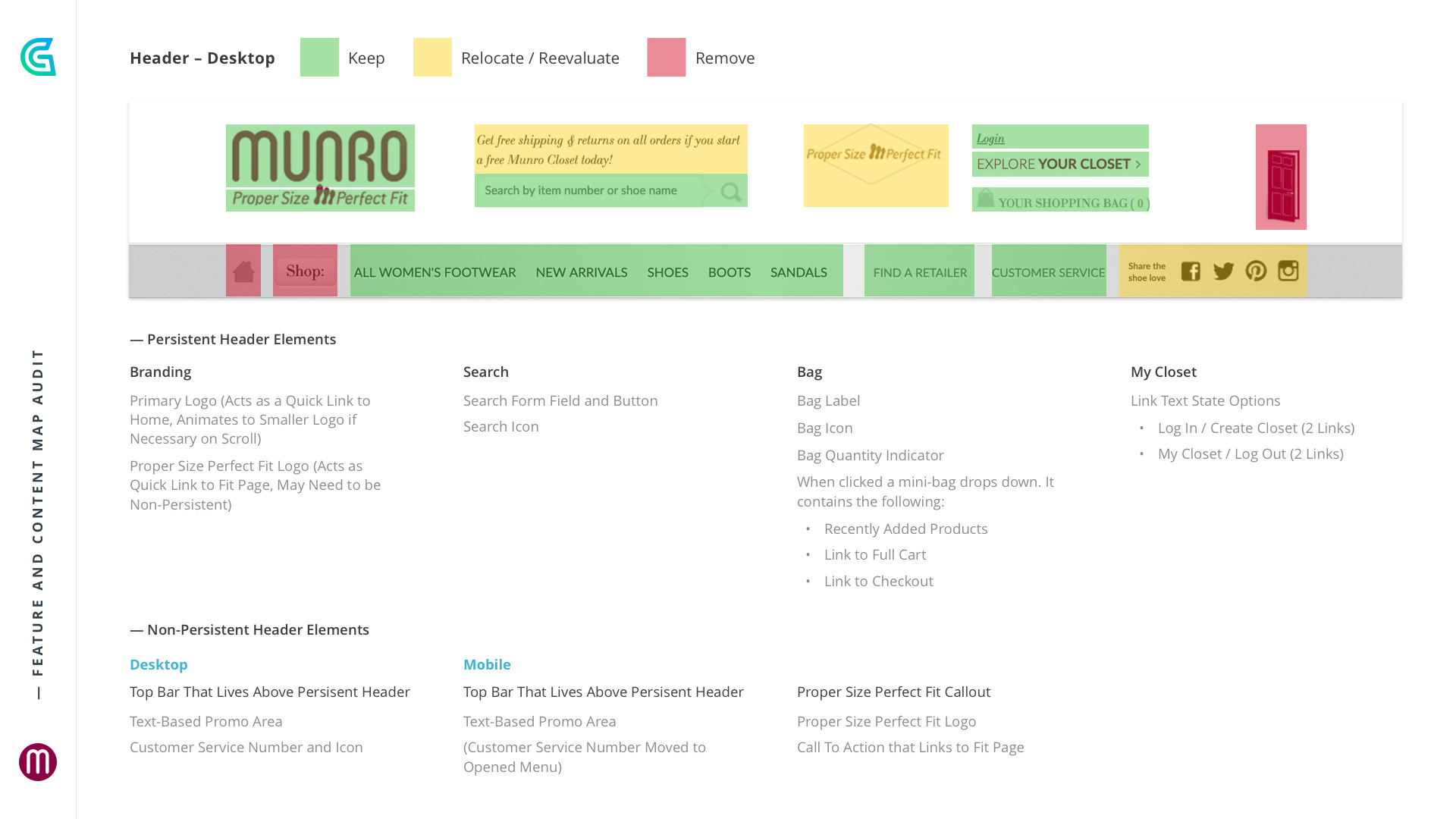Open the Login link
The image size is (1456, 819).
point(990,138)
